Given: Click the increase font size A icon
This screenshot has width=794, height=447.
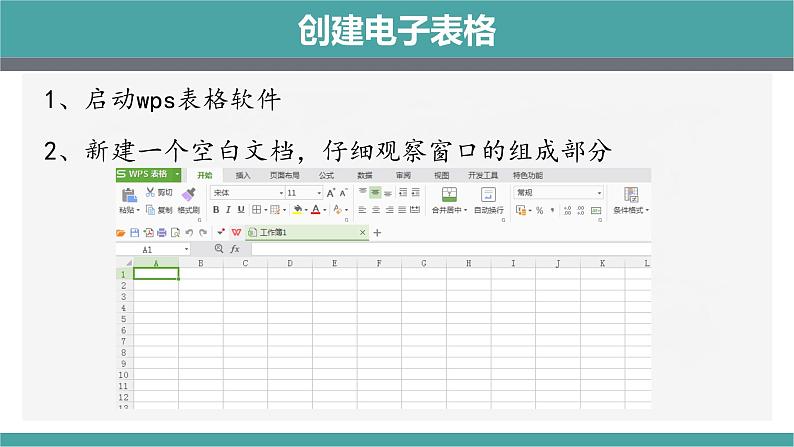Looking at the screenshot, I should tap(330, 193).
